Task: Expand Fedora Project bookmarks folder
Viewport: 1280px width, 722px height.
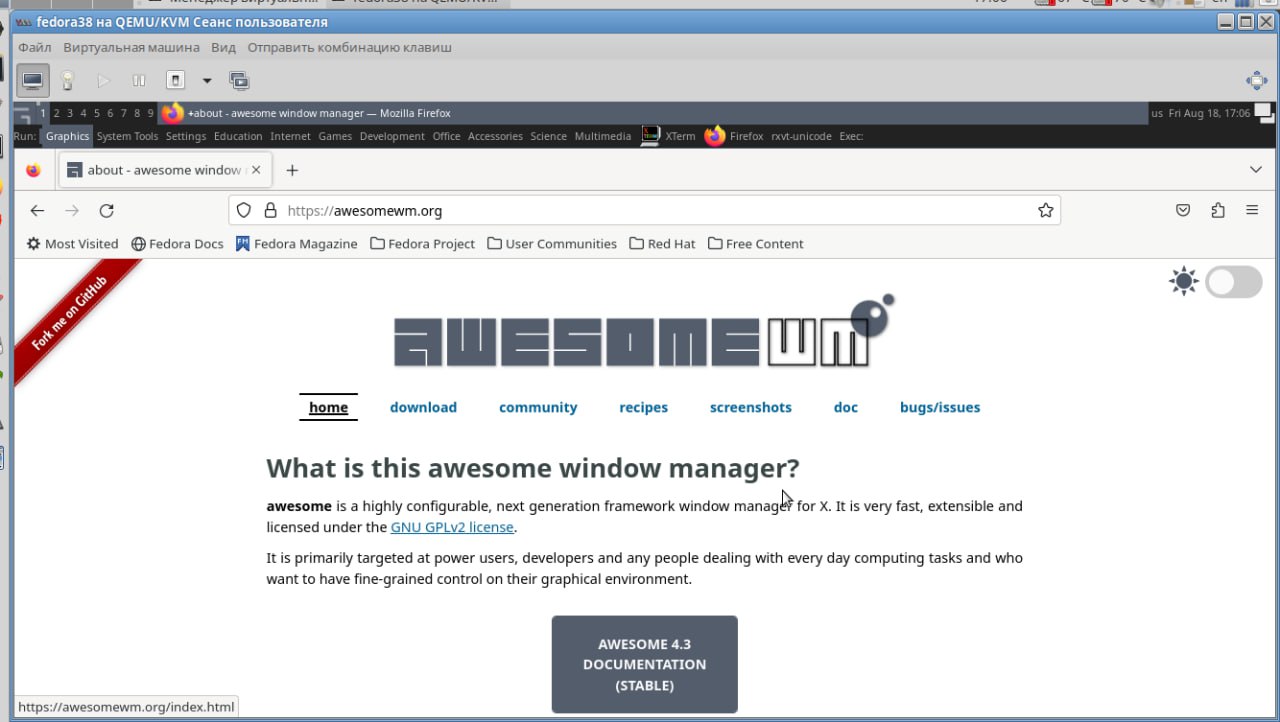Action: point(423,244)
